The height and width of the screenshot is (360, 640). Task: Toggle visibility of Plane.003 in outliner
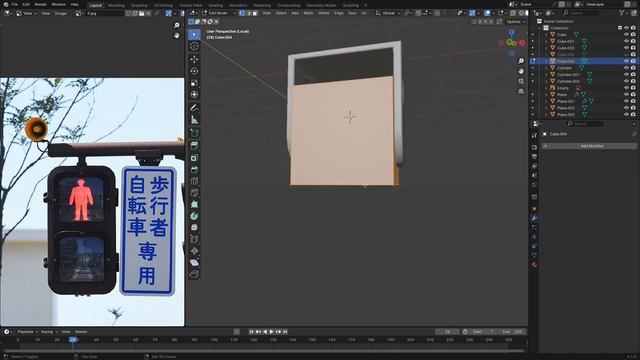(626, 114)
